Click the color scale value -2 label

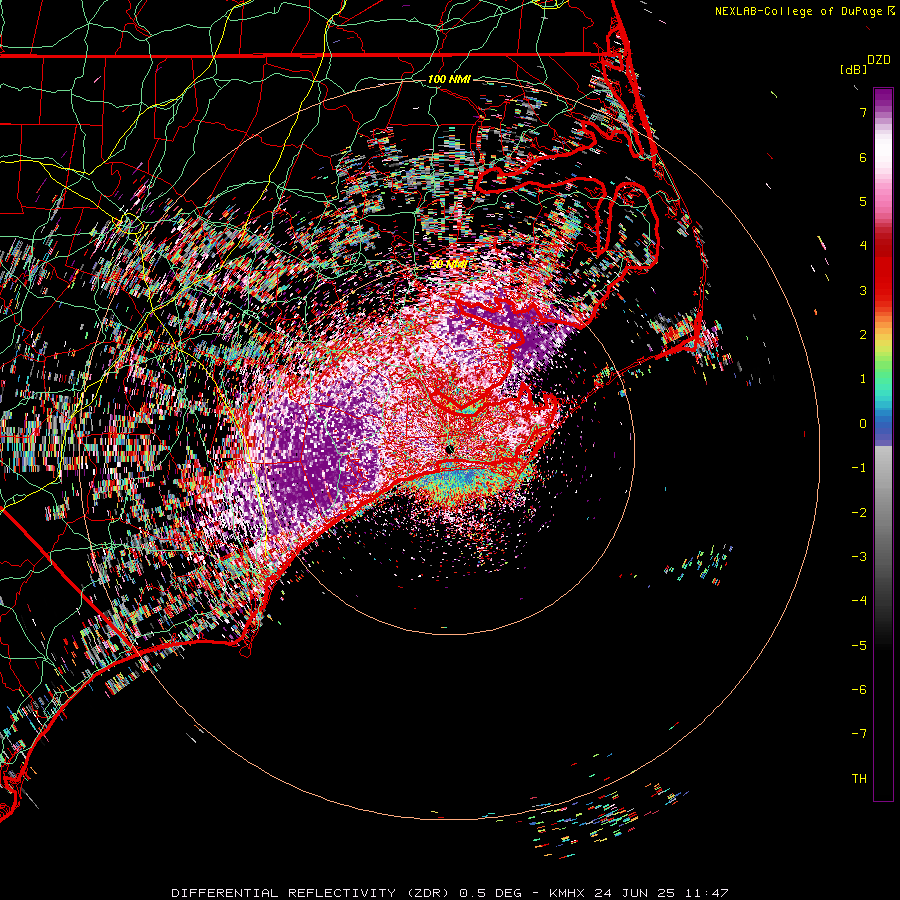click(859, 513)
